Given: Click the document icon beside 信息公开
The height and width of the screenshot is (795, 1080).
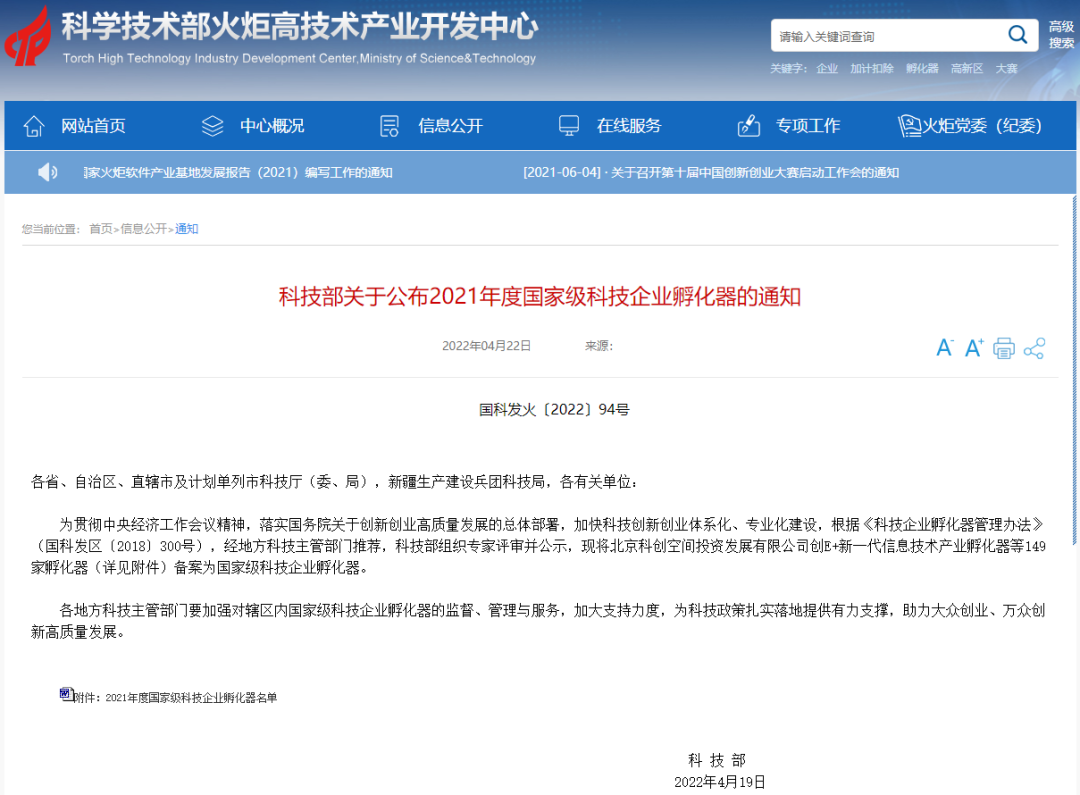Looking at the screenshot, I should (x=388, y=125).
